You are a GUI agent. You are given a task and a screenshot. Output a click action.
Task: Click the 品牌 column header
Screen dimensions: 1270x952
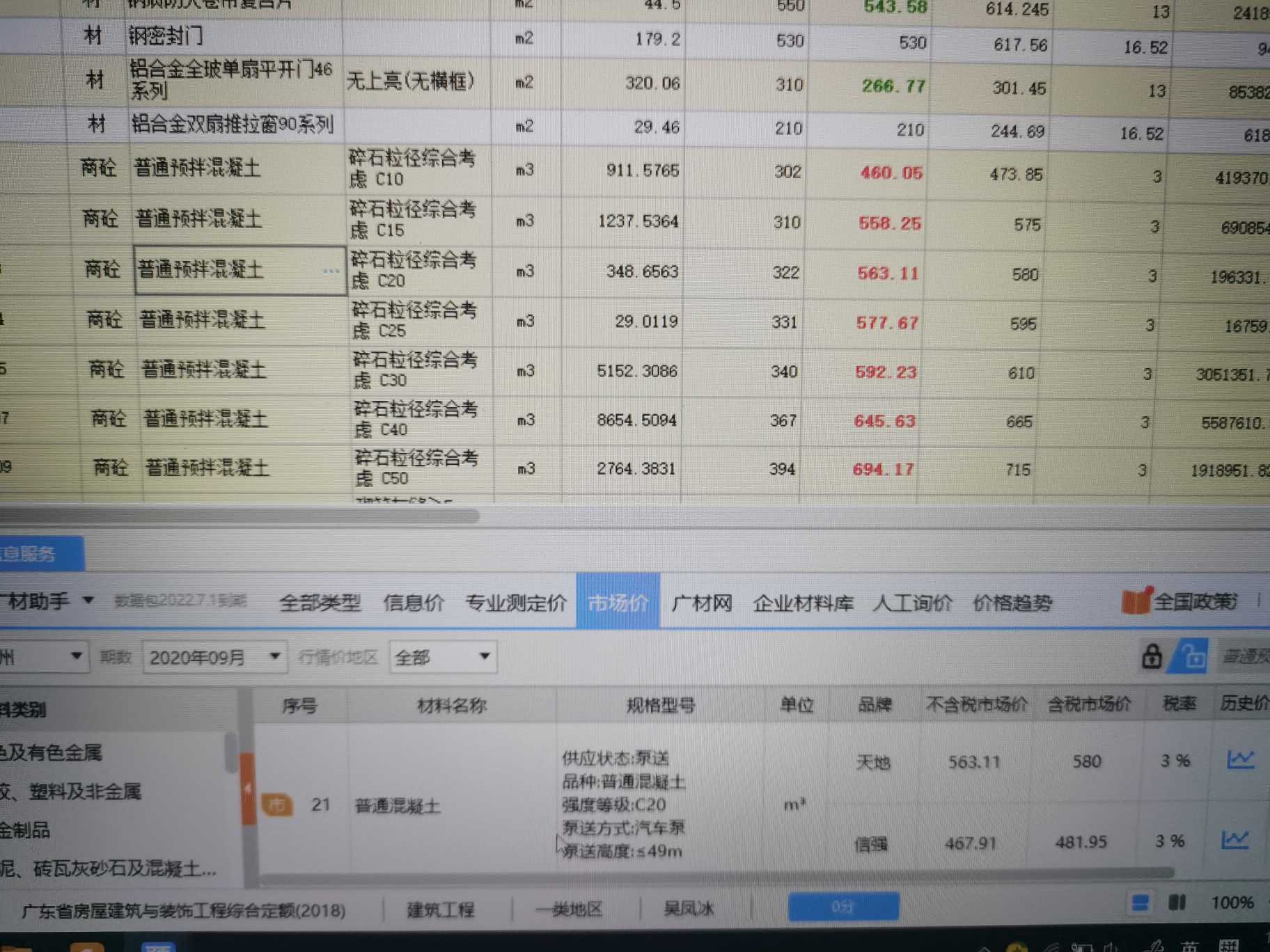tap(874, 704)
